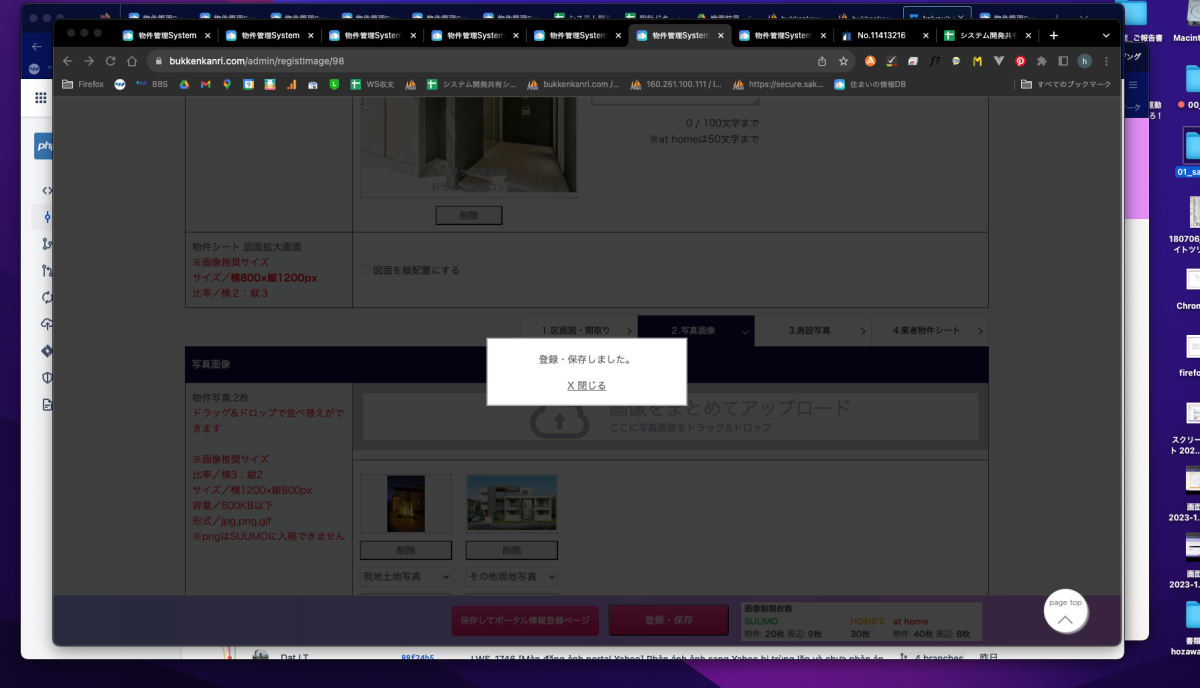This screenshot has height=688, width=1200.
Task: Select the building exterior photo thumbnail
Action: [512, 503]
